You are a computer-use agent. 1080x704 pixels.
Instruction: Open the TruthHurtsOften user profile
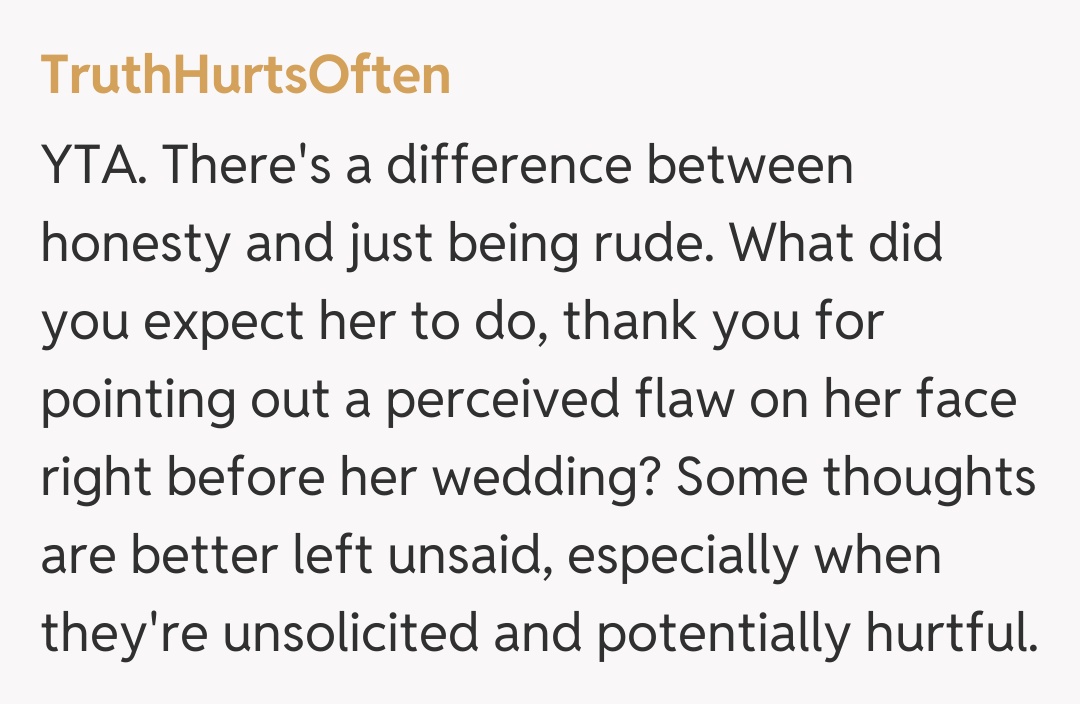(245, 77)
